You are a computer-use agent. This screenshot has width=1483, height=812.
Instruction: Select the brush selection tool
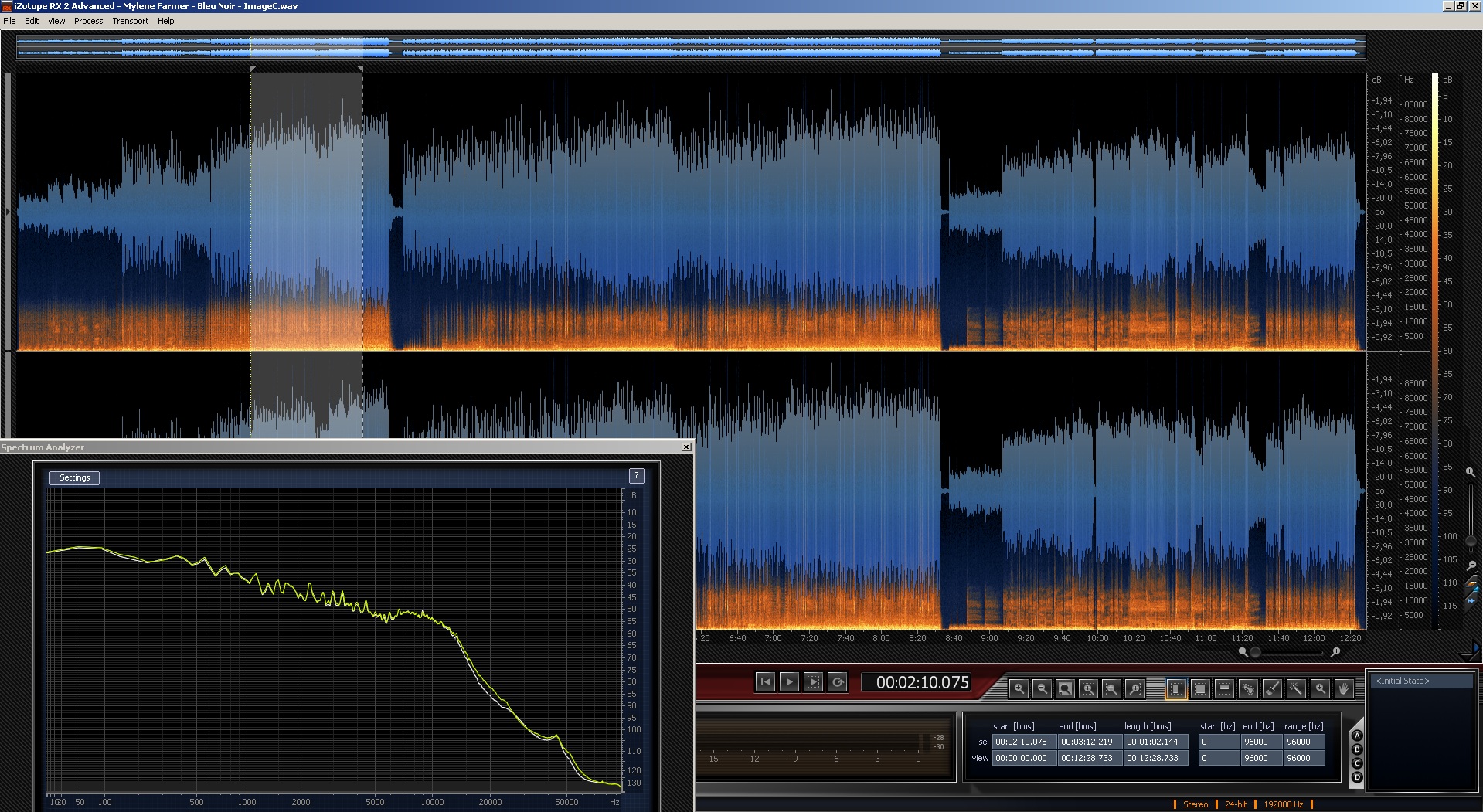pos(1272,688)
